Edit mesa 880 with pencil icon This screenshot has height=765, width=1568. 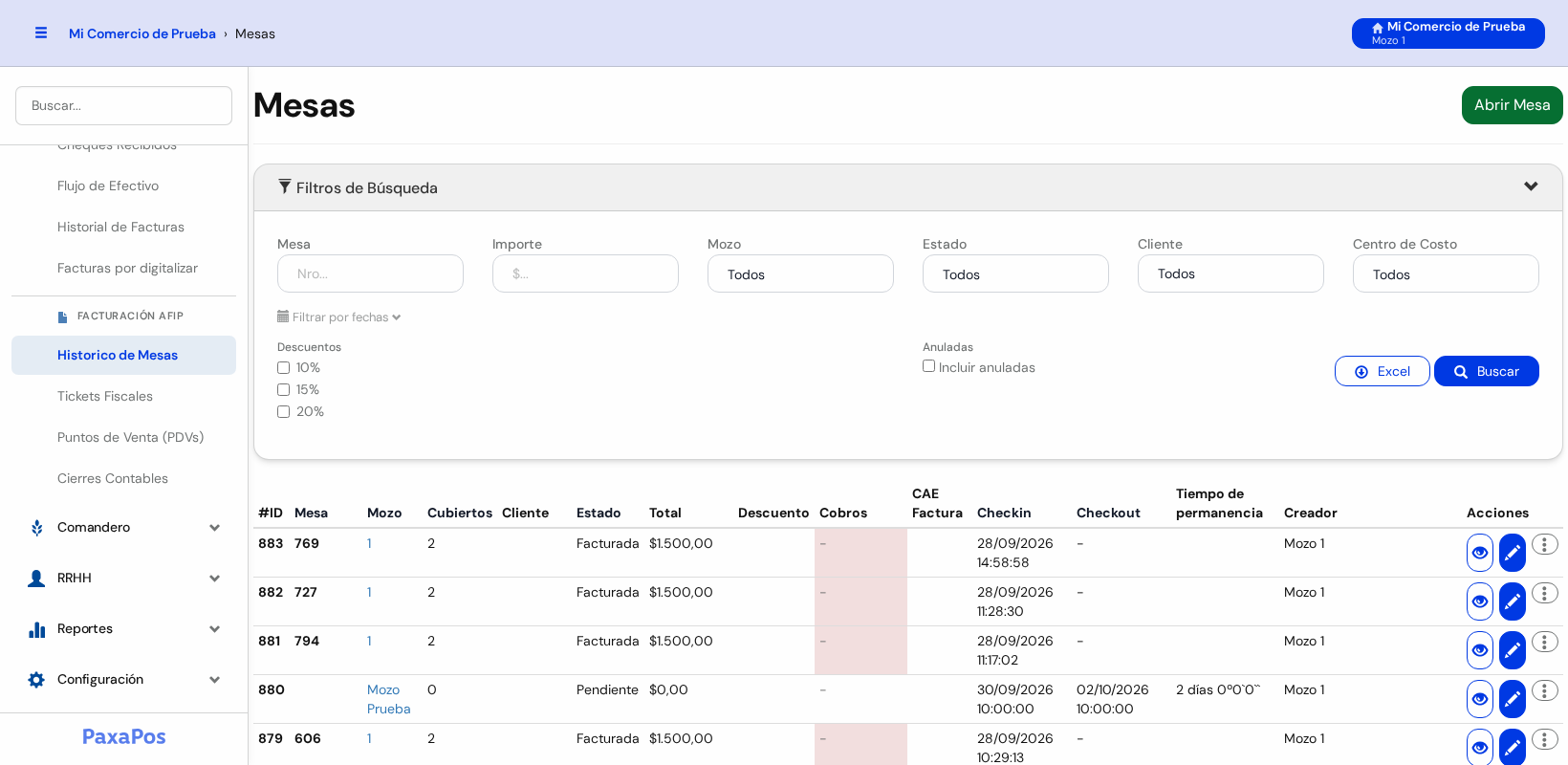coord(1513,699)
